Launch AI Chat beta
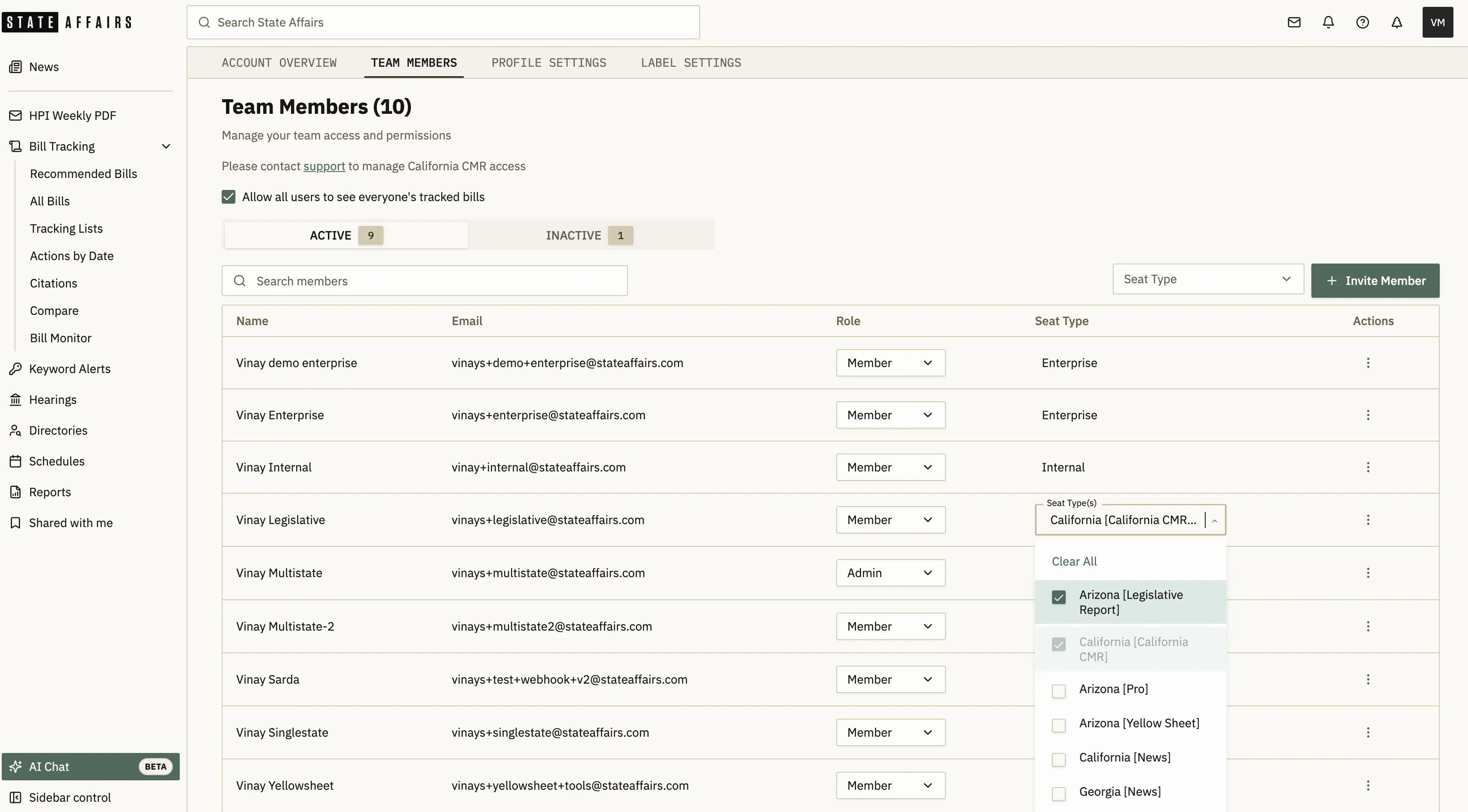Image resolution: width=1468 pixels, height=812 pixels. 91,766
